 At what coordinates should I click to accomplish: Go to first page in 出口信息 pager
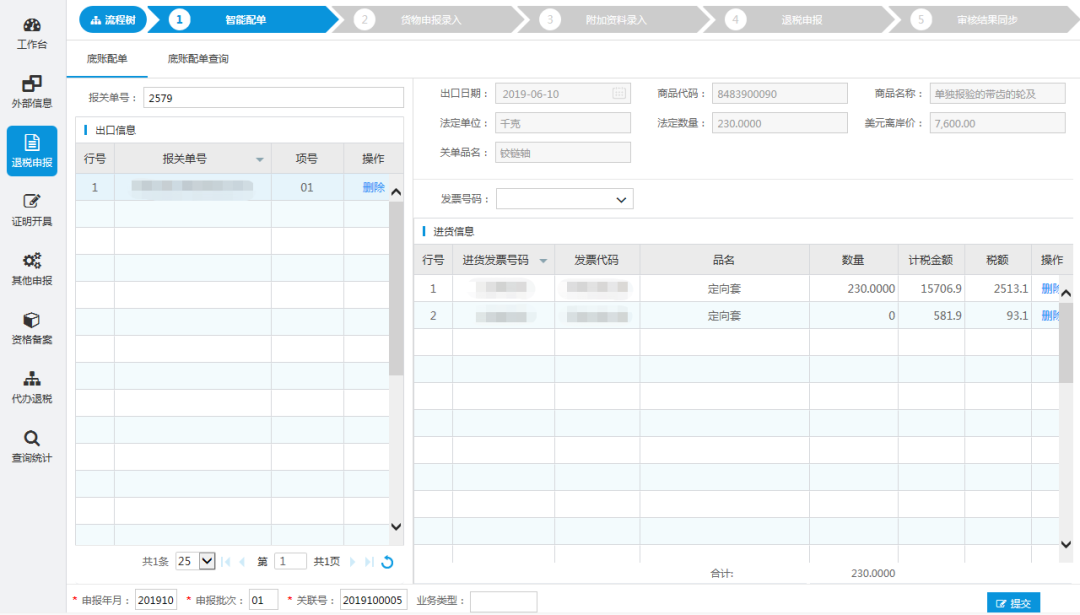tap(226, 562)
